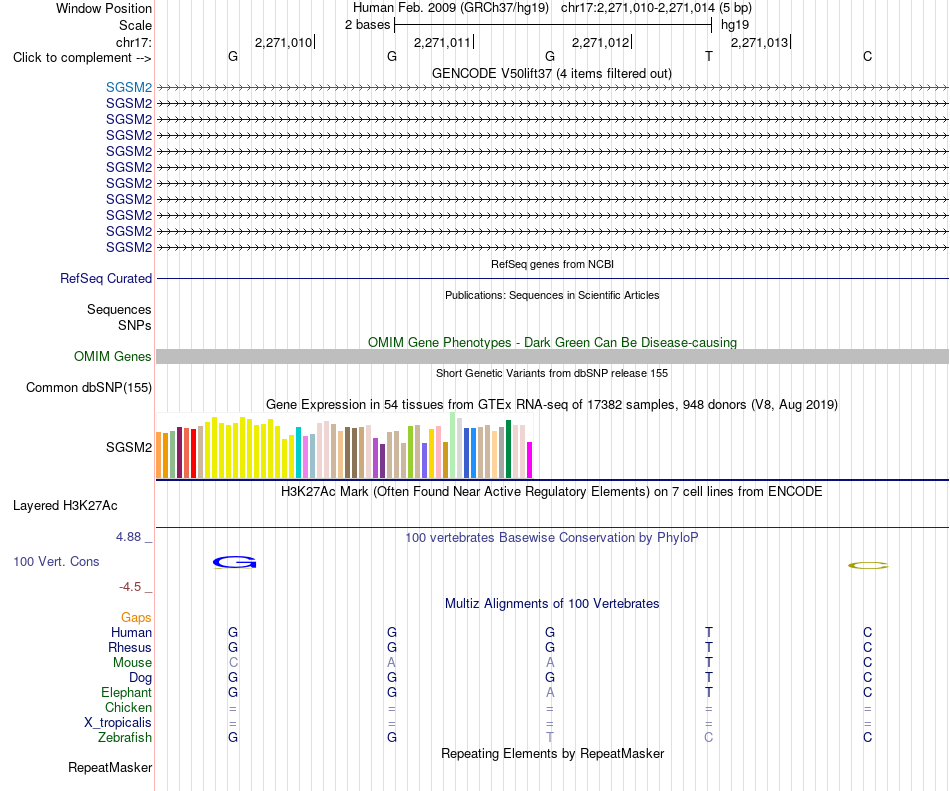Click the A base in the Elephant row

click(x=550, y=692)
